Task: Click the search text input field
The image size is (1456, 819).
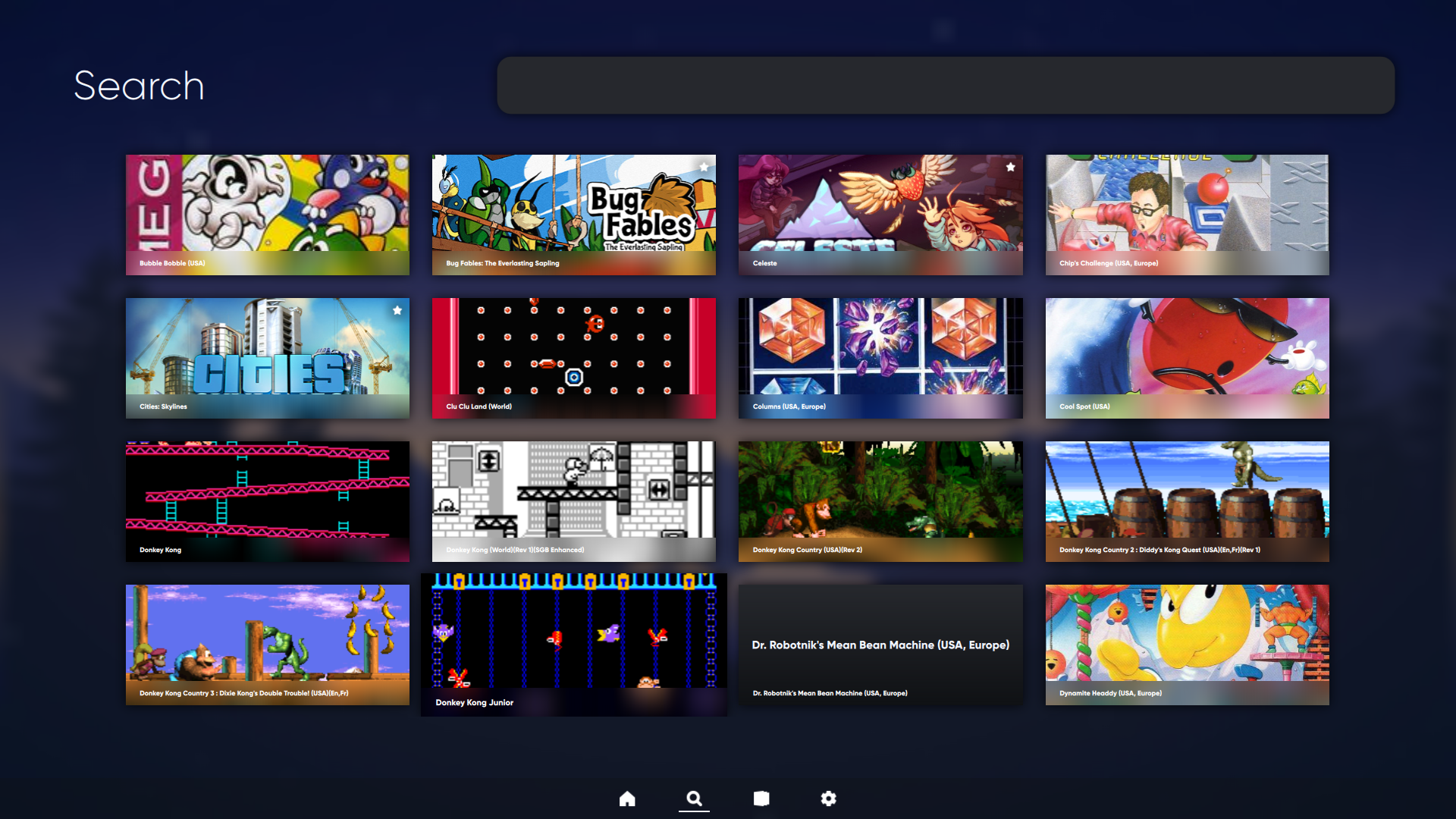Action: click(945, 86)
